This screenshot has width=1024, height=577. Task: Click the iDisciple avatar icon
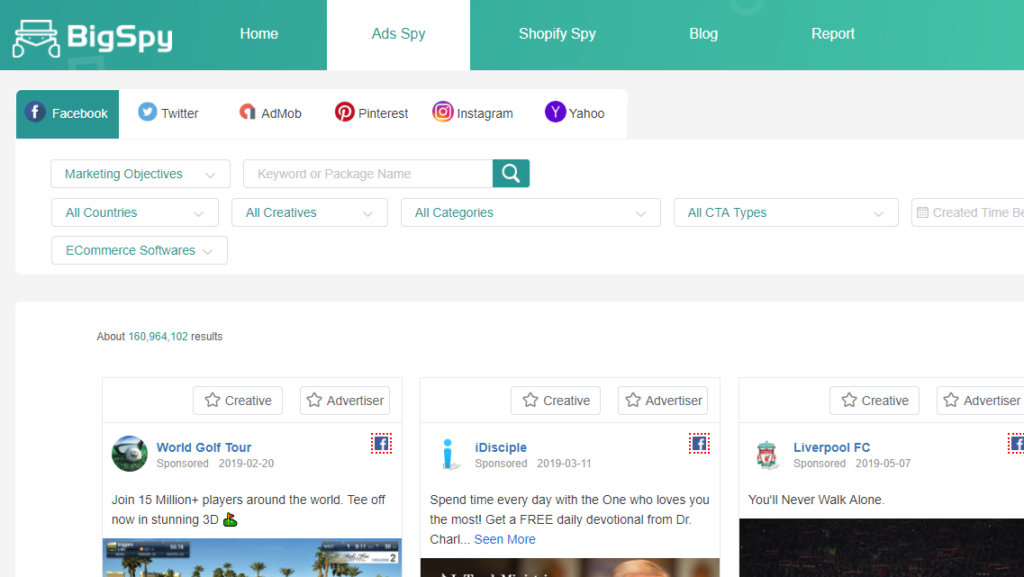(448, 454)
